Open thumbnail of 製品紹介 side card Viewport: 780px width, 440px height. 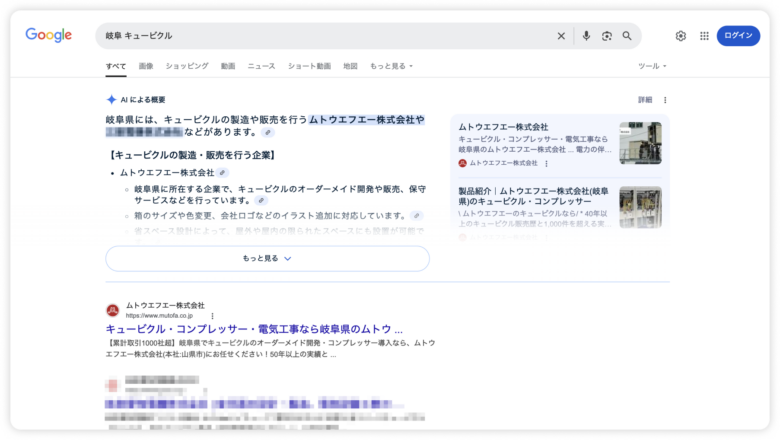pos(640,207)
